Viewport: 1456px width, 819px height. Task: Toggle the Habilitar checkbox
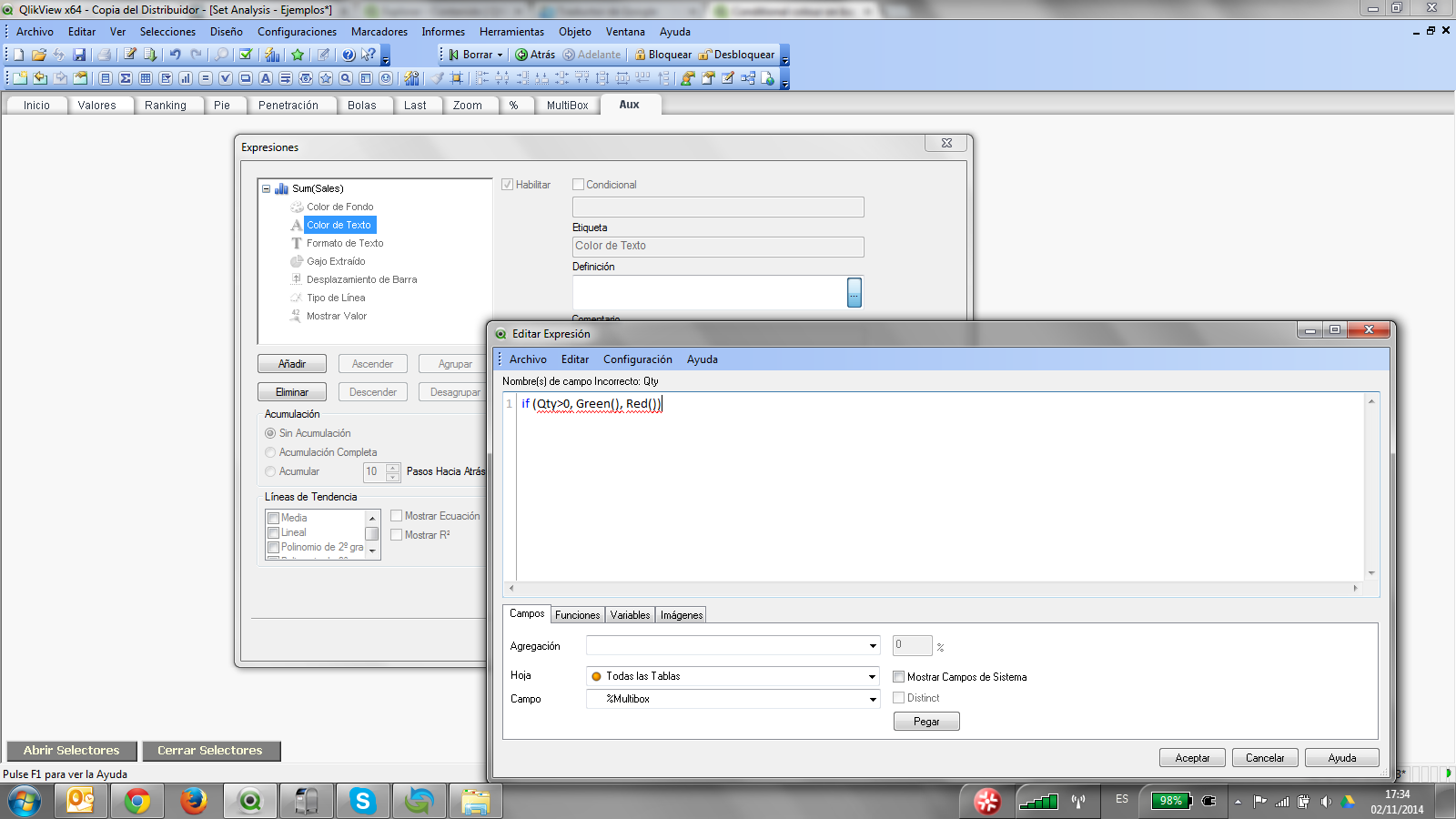[508, 185]
